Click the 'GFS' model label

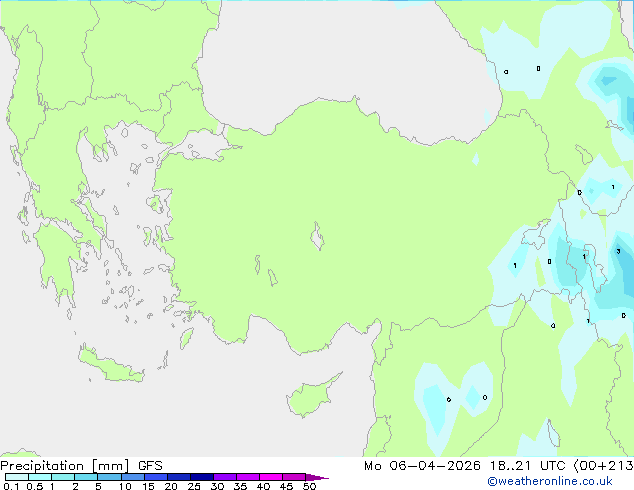tap(150, 466)
